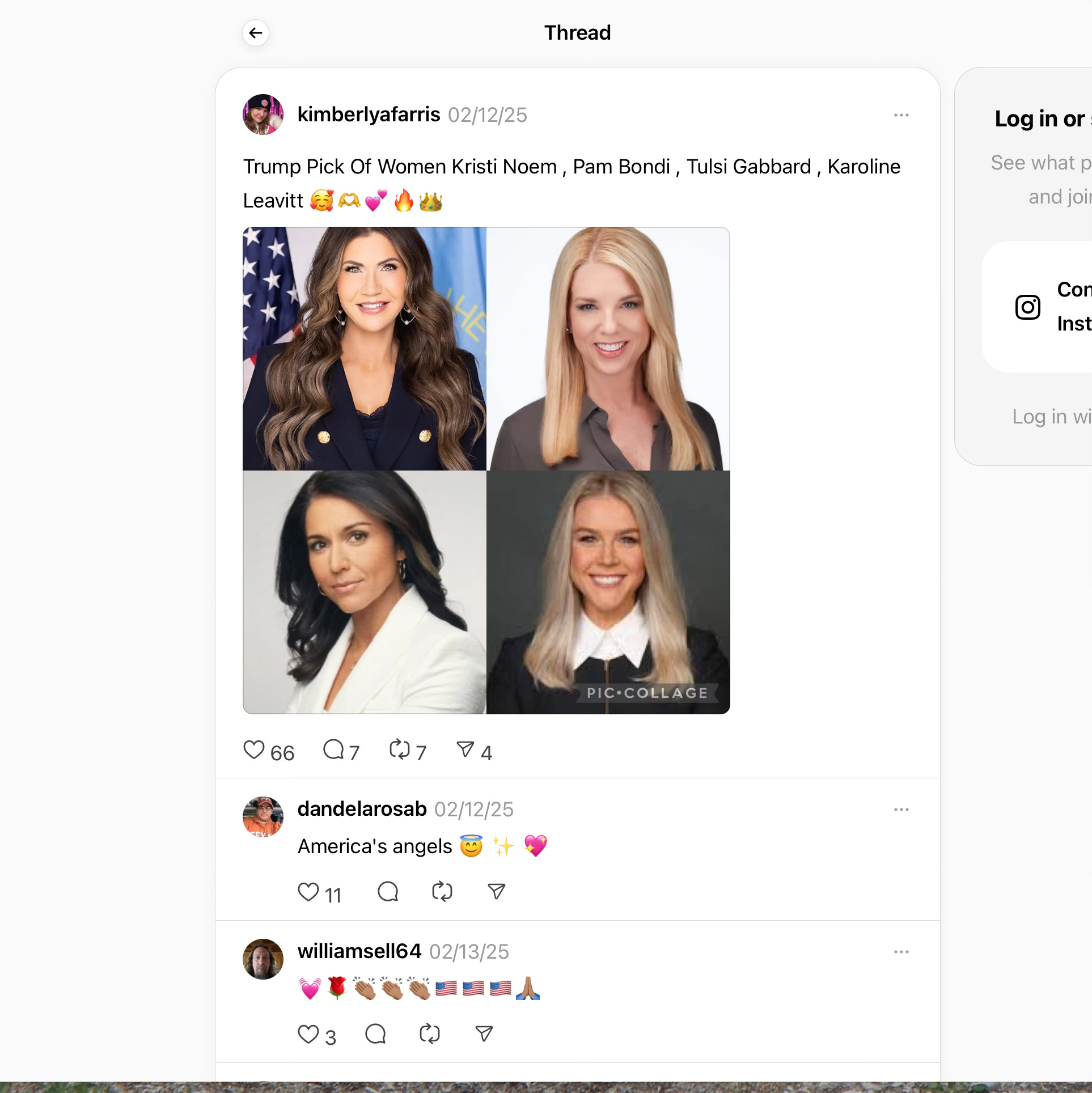The height and width of the screenshot is (1093, 1092).
Task: Open more options for dandelarosab's comment
Action: pyautogui.click(x=901, y=810)
